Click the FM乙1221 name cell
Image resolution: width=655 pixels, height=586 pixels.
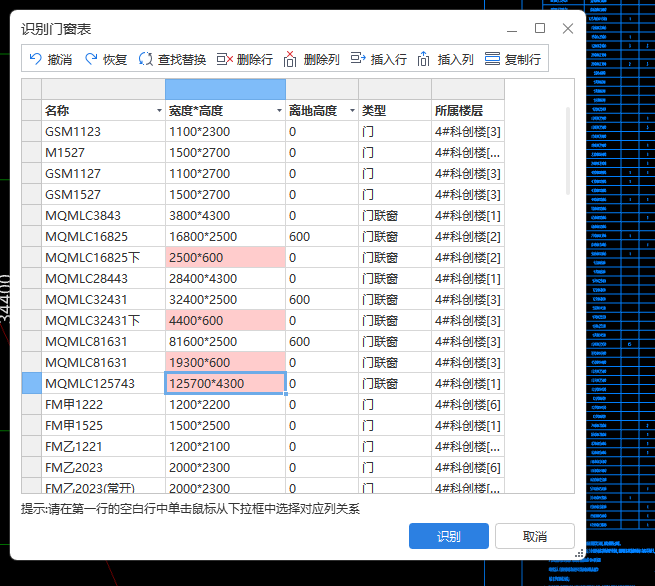click(104, 446)
